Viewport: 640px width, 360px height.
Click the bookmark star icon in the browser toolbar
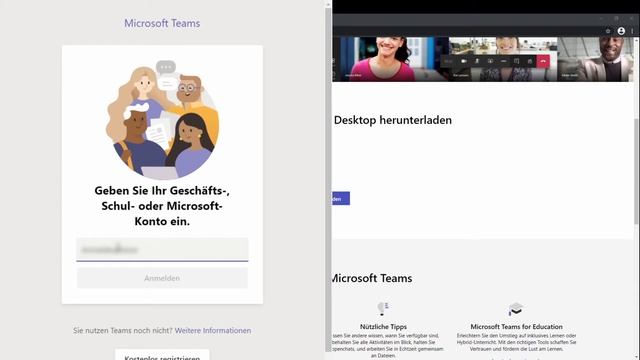click(x=608, y=31)
